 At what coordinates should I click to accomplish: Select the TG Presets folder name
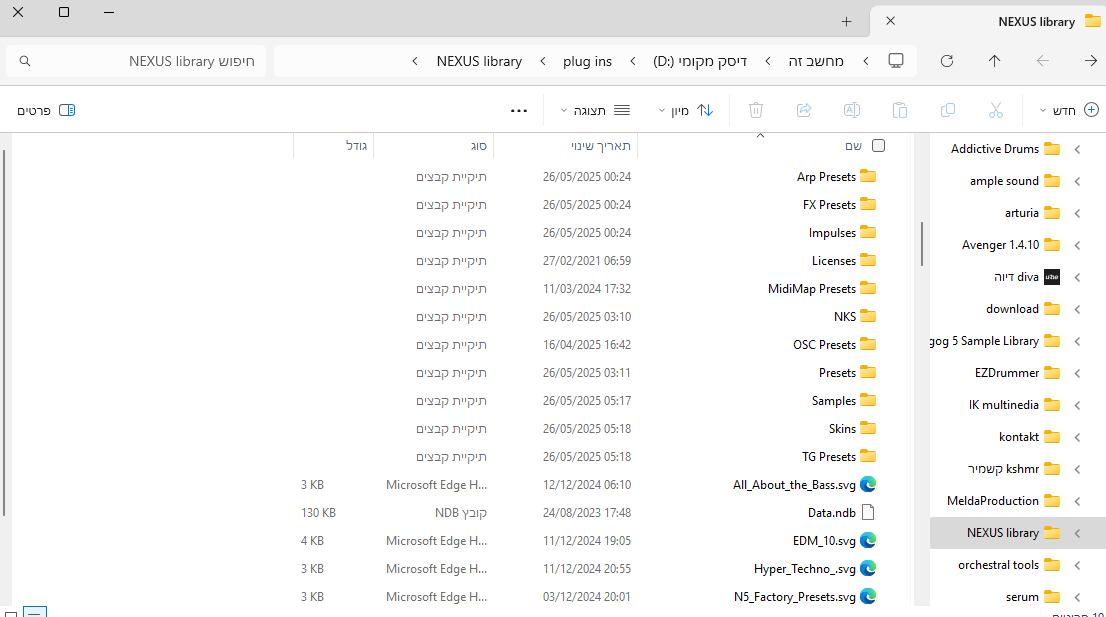[829, 457]
